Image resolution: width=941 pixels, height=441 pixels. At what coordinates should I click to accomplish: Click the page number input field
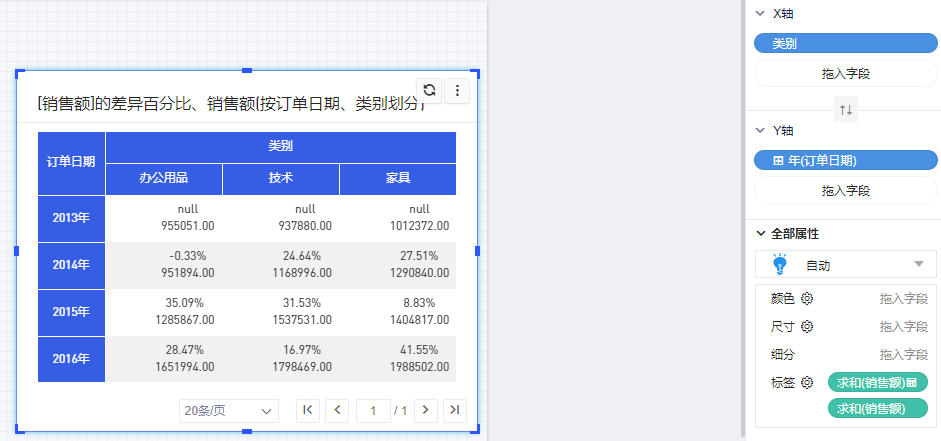click(x=373, y=410)
